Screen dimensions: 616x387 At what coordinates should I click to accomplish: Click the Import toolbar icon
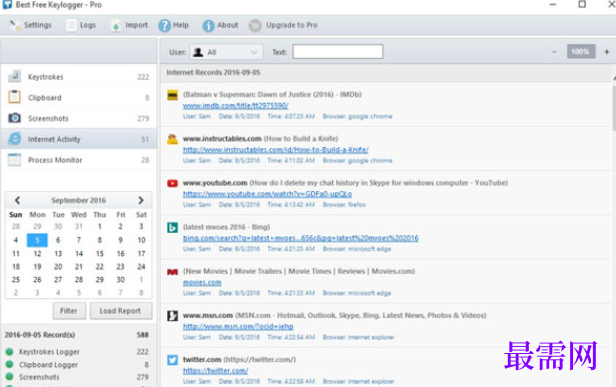pyautogui.click(x=116, y=26)
